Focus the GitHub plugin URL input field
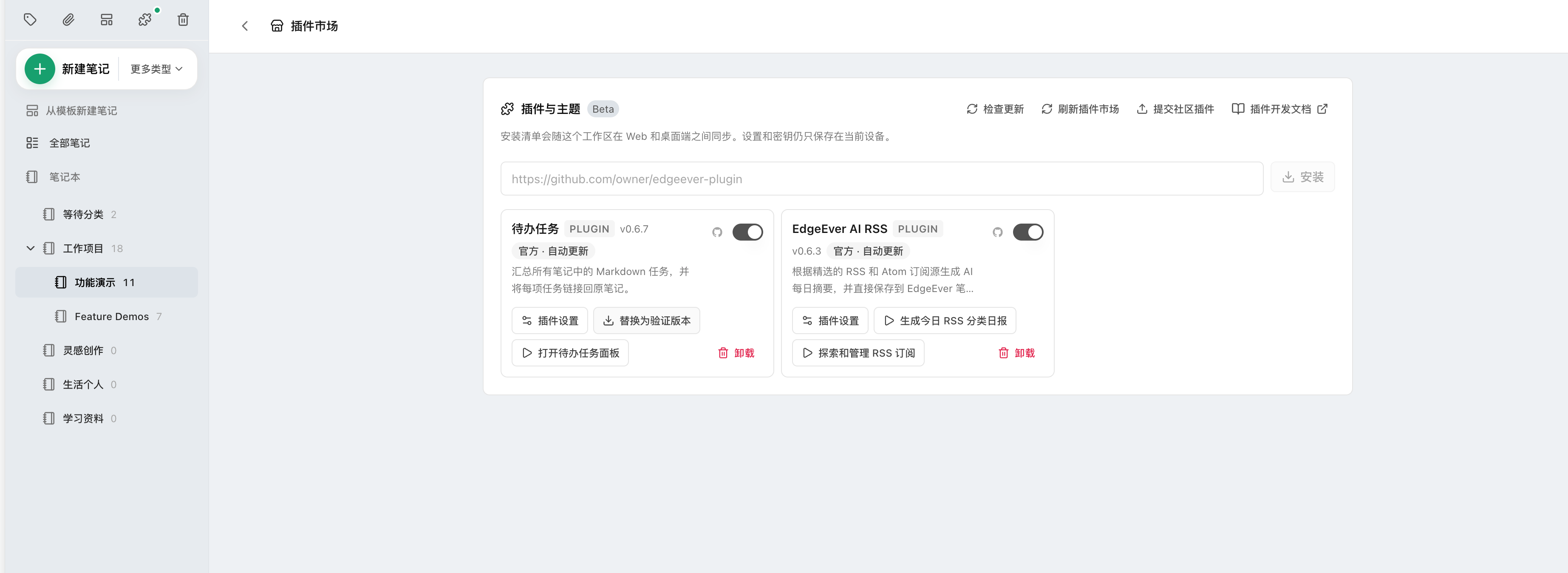 click(x=881, y=179)
